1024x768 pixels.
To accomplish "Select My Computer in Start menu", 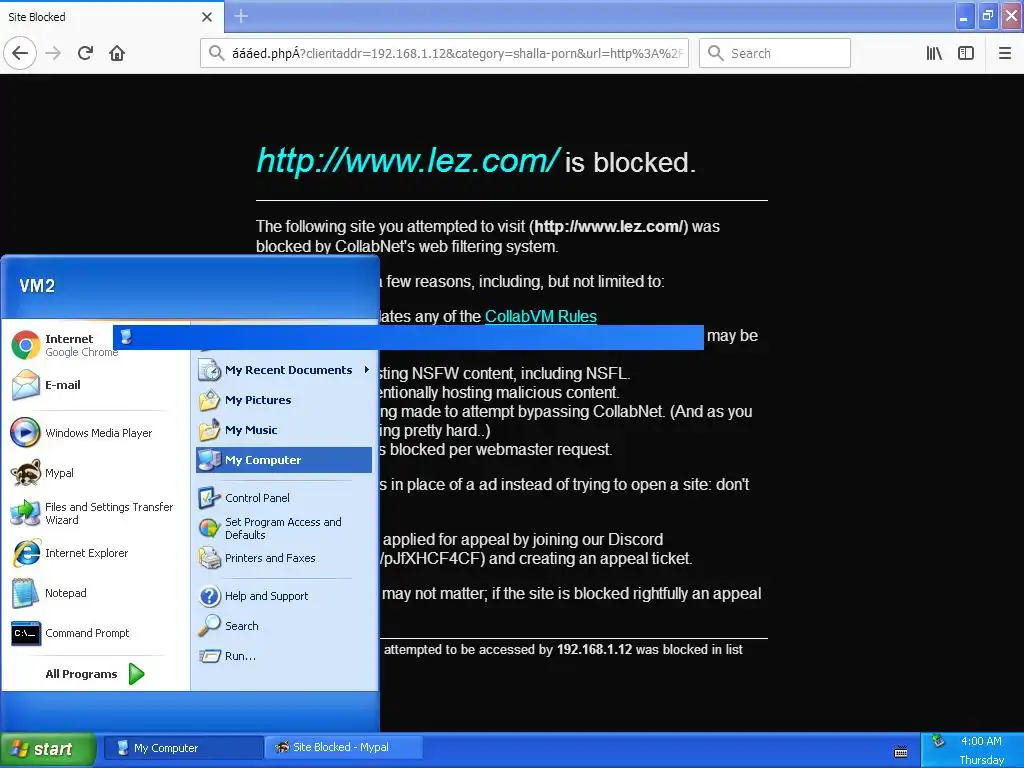I will [284, 460].
